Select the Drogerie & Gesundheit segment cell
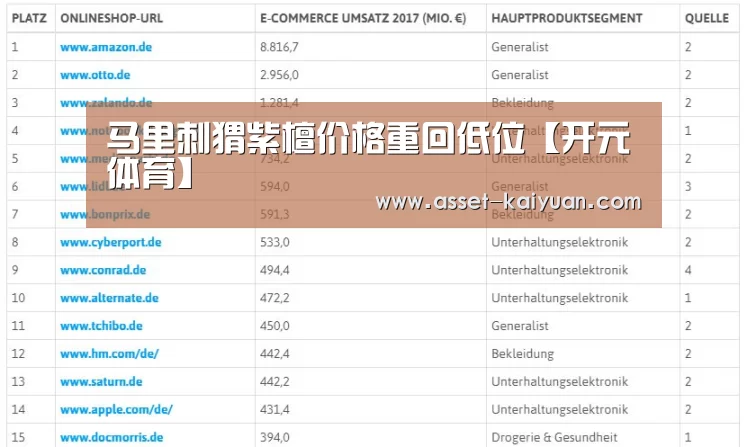The height and width of the screenshot is (447, 747). [554, 437]
